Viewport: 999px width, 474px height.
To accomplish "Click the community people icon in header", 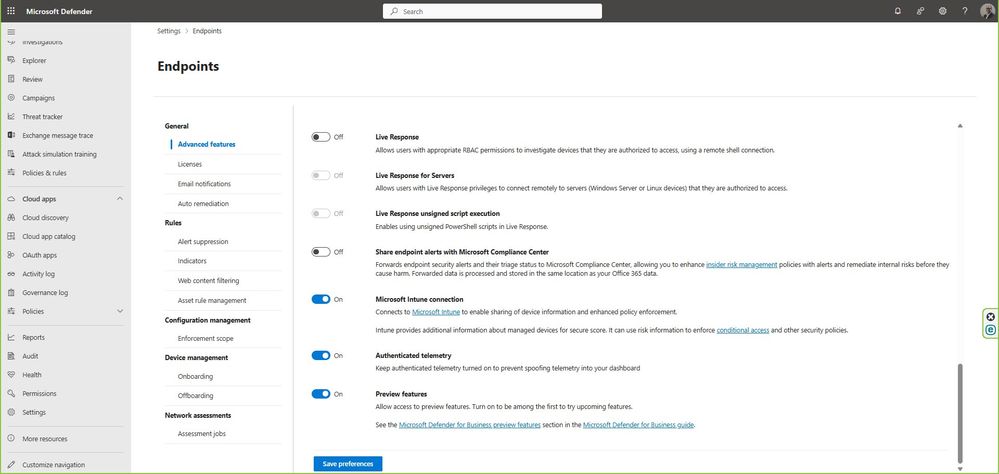I will pyautogui.click(x=920, y=11).
